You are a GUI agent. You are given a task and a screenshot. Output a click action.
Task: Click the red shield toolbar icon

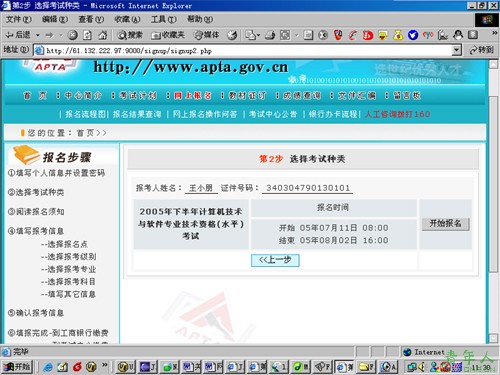[338, 35]
